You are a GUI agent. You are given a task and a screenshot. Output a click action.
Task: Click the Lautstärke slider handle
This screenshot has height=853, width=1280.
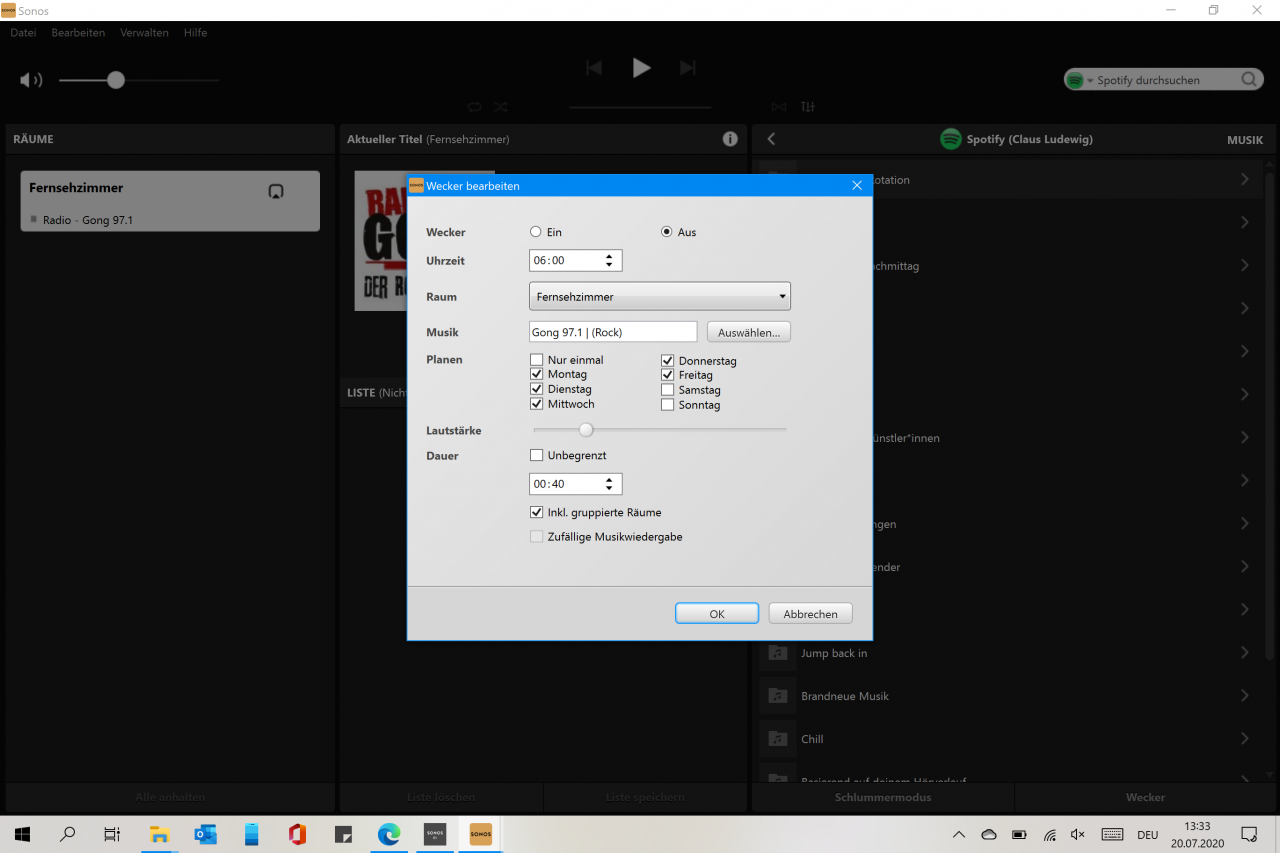(x=586, y=430)
